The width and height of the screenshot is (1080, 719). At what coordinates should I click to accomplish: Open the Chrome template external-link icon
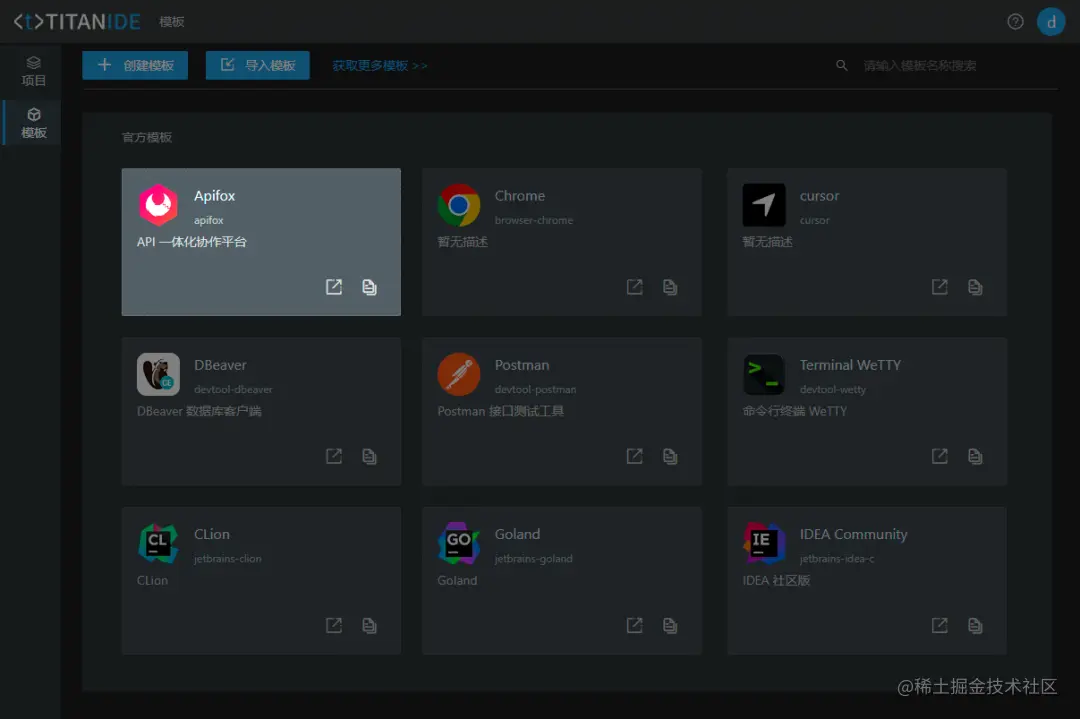point(634,286)
